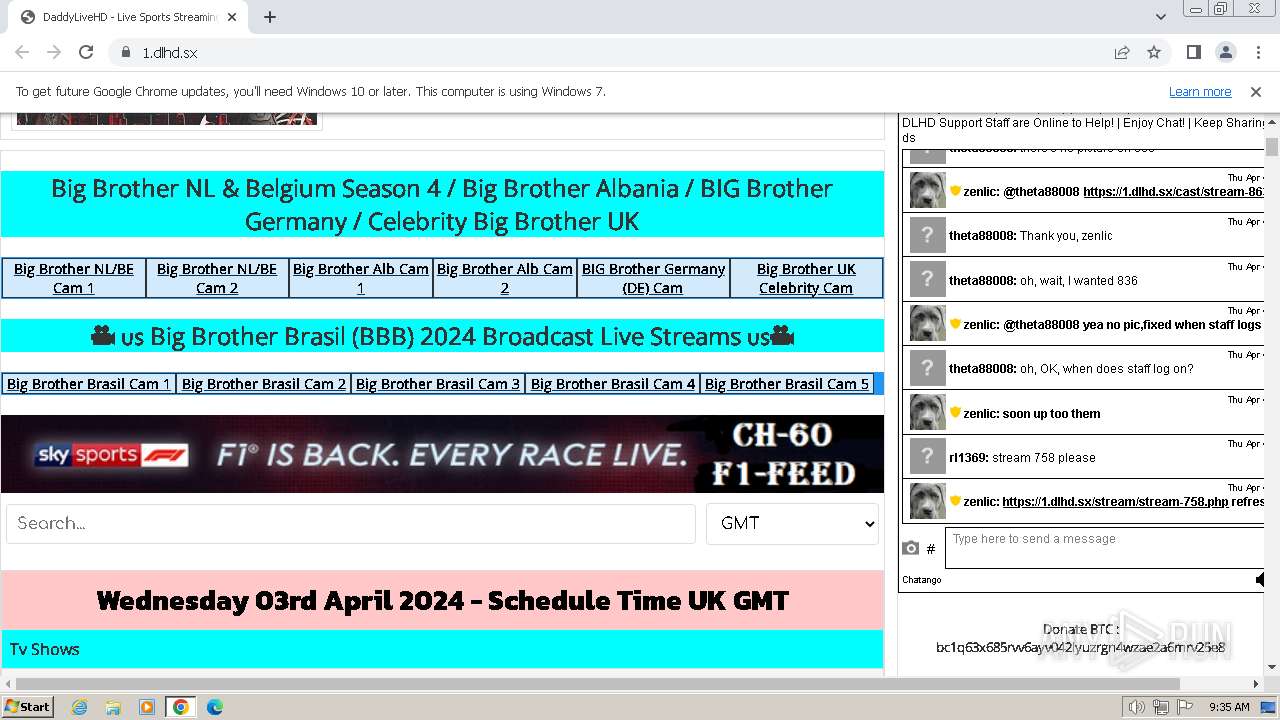Open Windows Explorer folder taskbar icon
This screenshot has width=1280, height=720.
113,707
